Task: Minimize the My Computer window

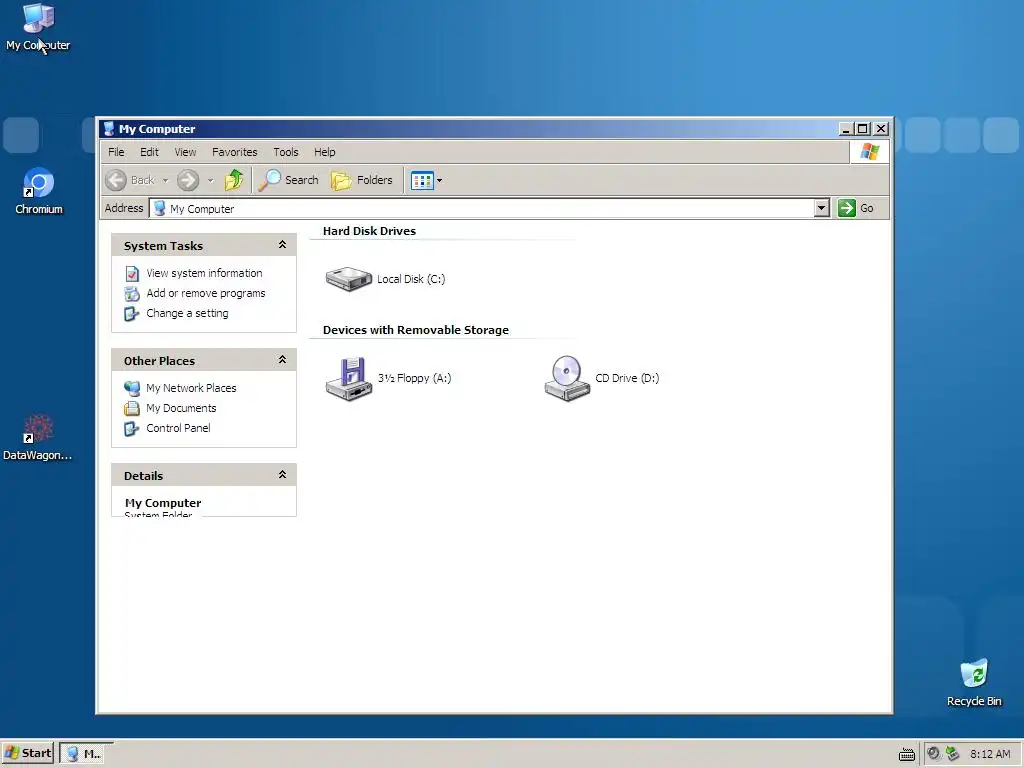Action: (x=846, y=129)
